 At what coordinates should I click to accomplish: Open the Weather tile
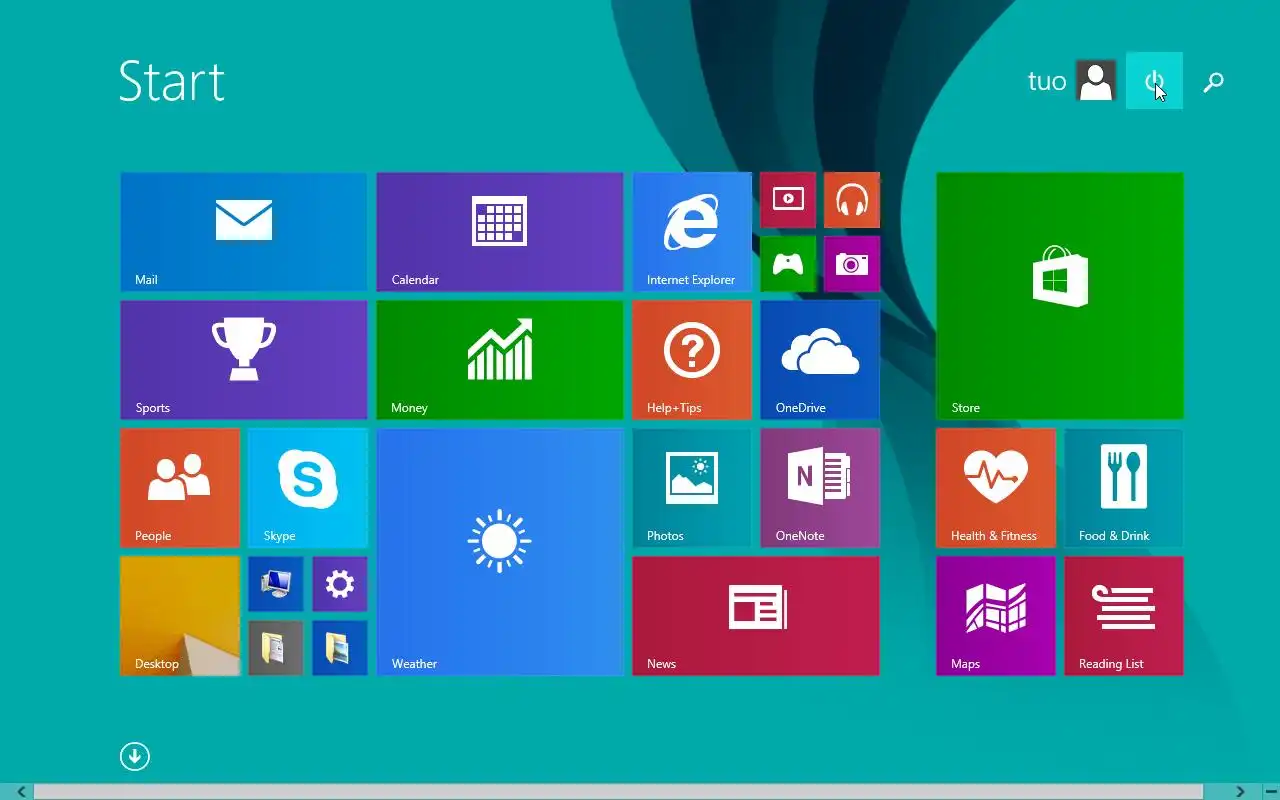pos(500,552)
